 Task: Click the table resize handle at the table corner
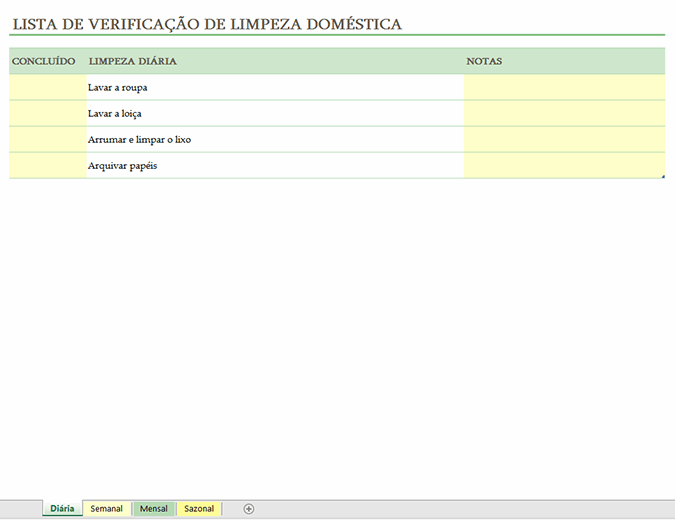coord(663,177)
